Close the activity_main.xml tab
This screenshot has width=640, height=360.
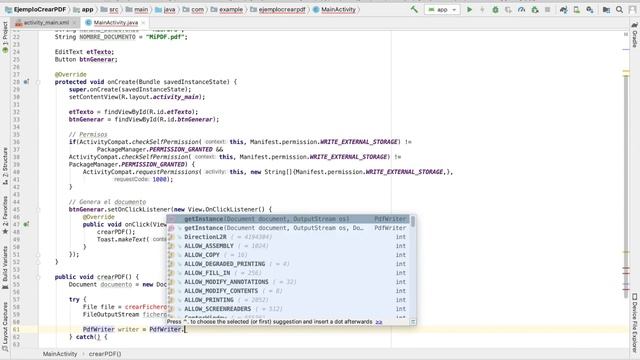74,23
